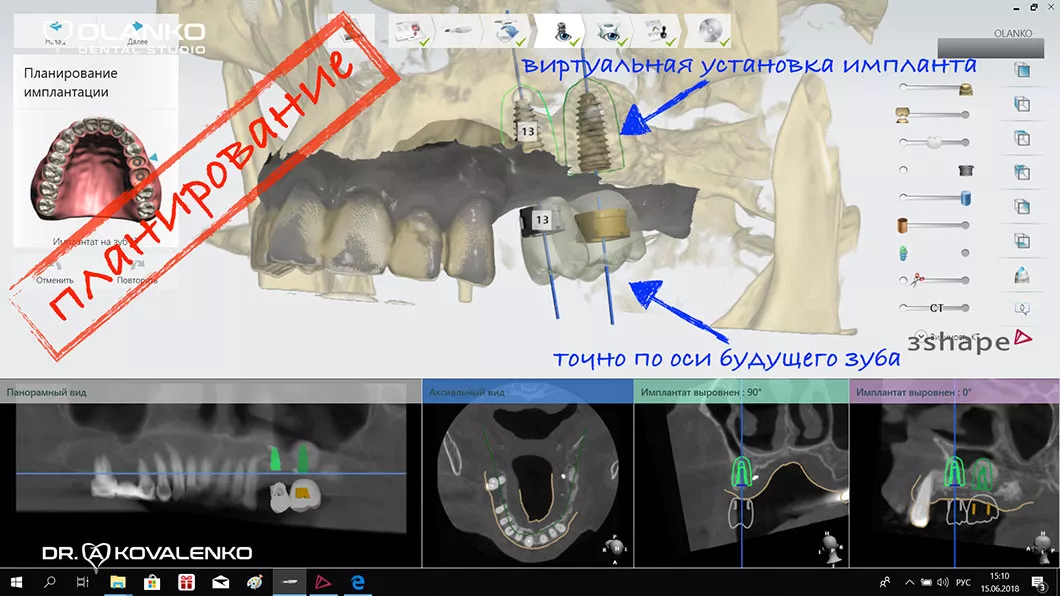Click the CT transparency slider
This screenshot has width=1060, height=596.
[936, 308]
